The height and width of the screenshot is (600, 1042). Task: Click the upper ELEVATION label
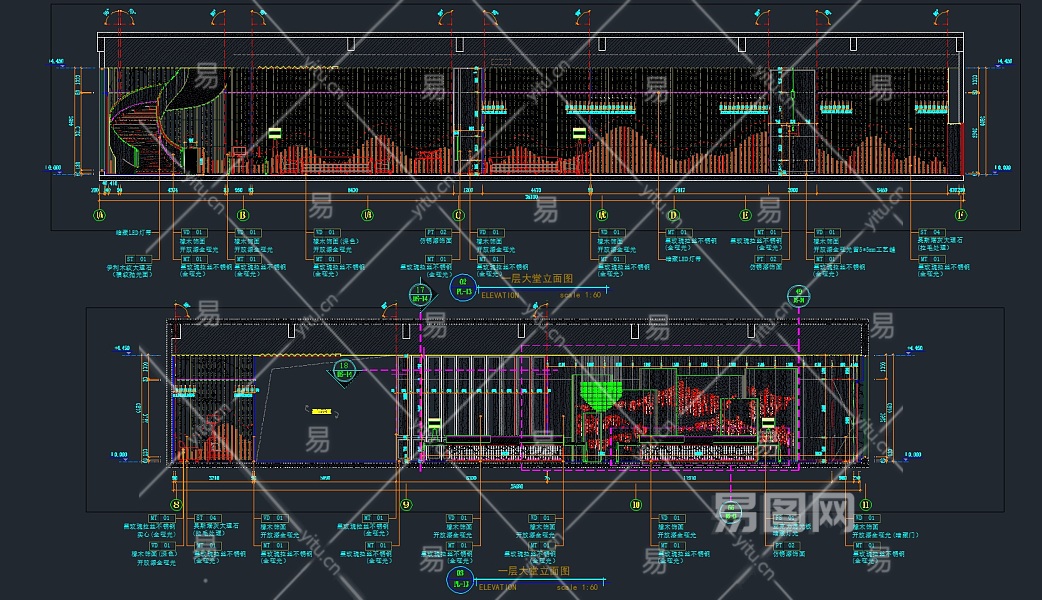(x=500, y=295)
